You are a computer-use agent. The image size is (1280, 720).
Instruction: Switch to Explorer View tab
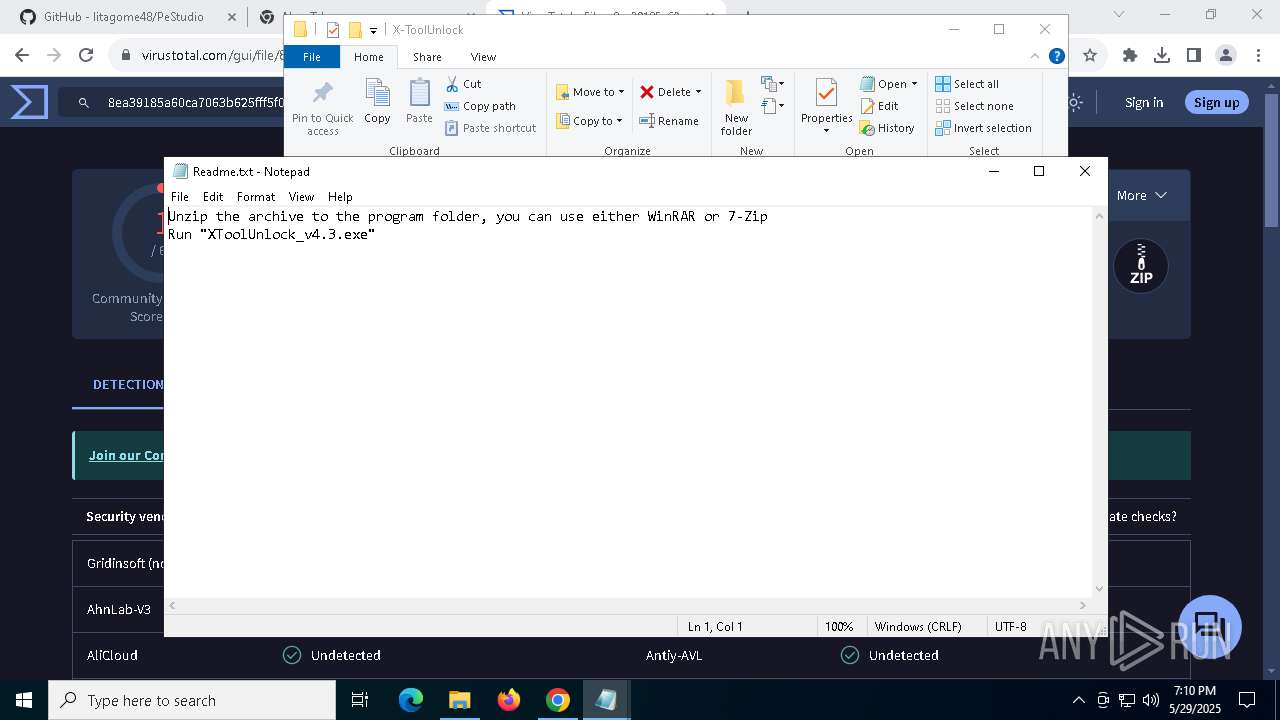pos(483,57)
